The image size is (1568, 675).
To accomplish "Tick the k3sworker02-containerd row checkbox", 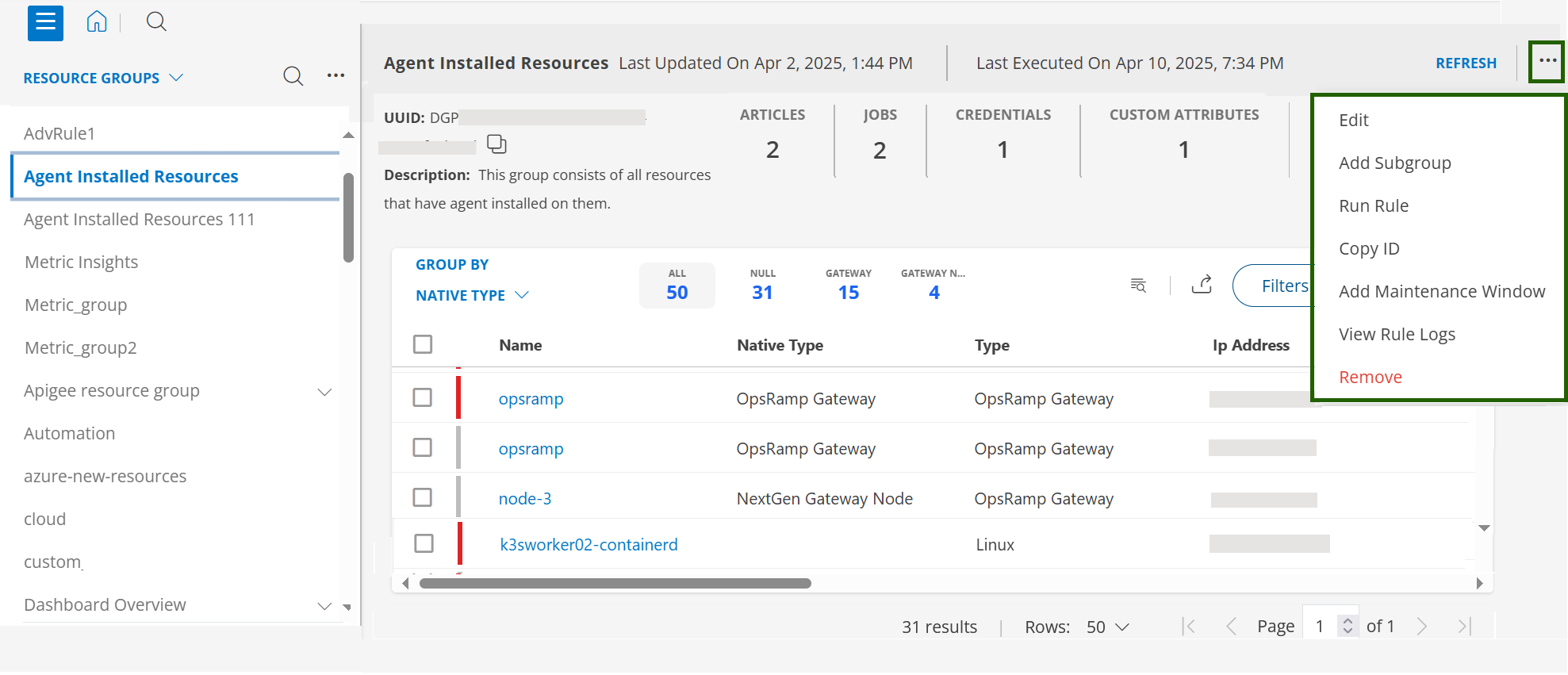I will 424,543.
